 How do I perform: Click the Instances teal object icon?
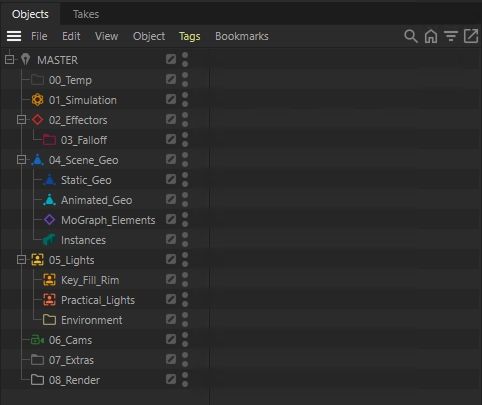click(x=49, y=240)
